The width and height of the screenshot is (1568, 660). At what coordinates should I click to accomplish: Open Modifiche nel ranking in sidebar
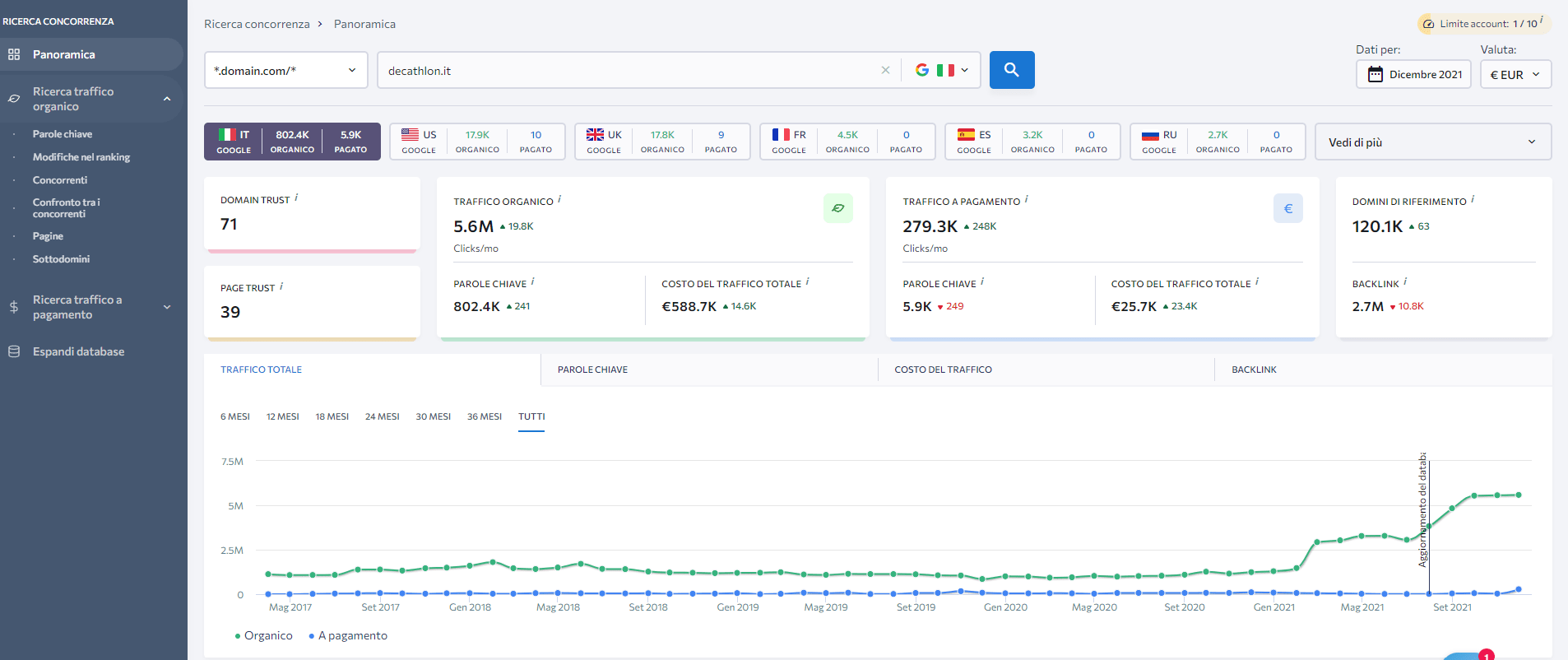pos(81,157)
